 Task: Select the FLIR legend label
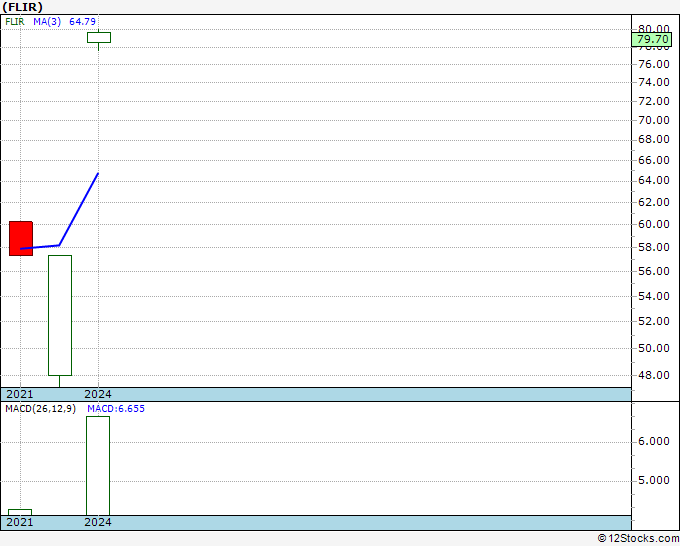pos(15,21)
